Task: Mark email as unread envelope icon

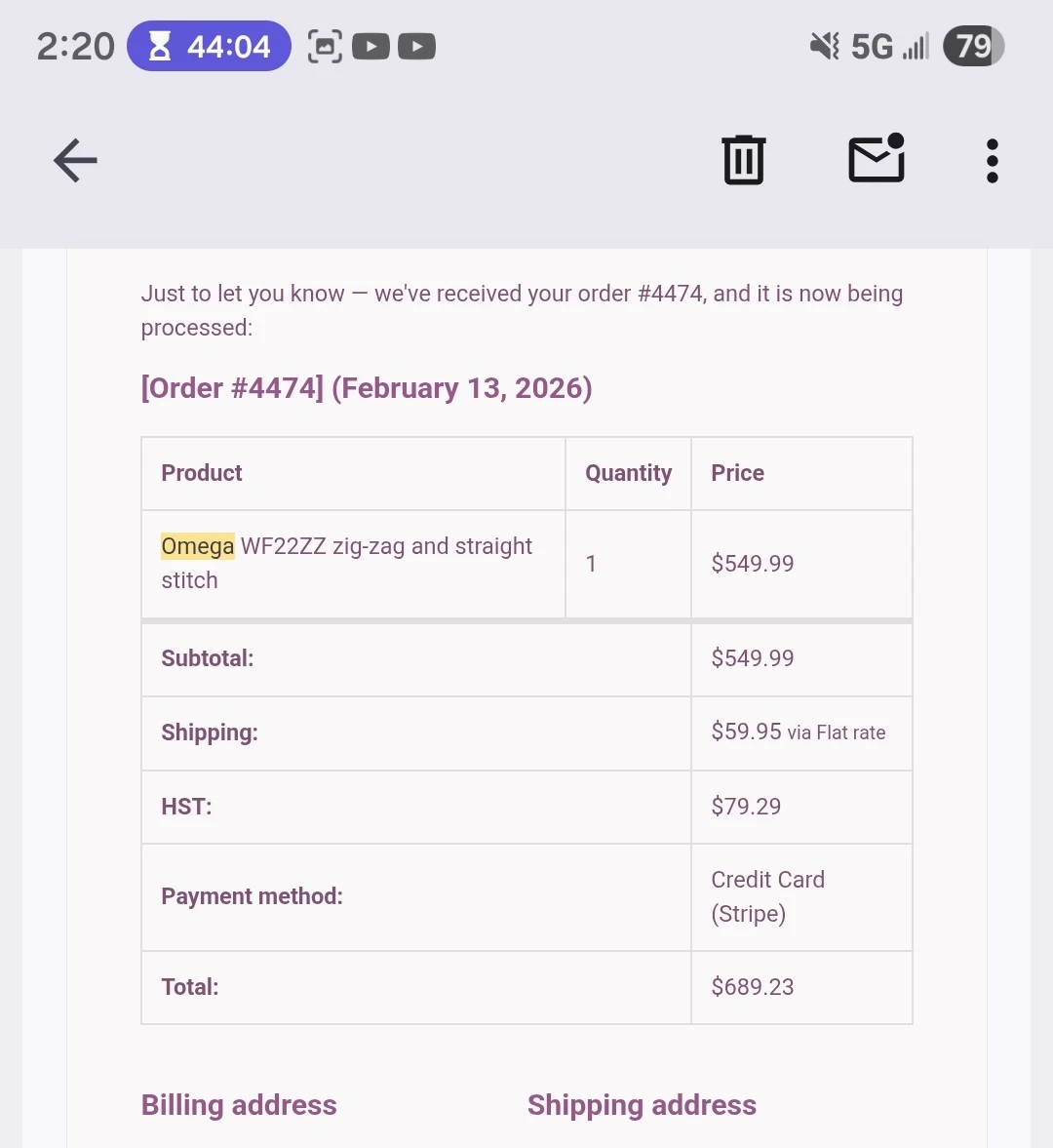Action: point(877,158)
